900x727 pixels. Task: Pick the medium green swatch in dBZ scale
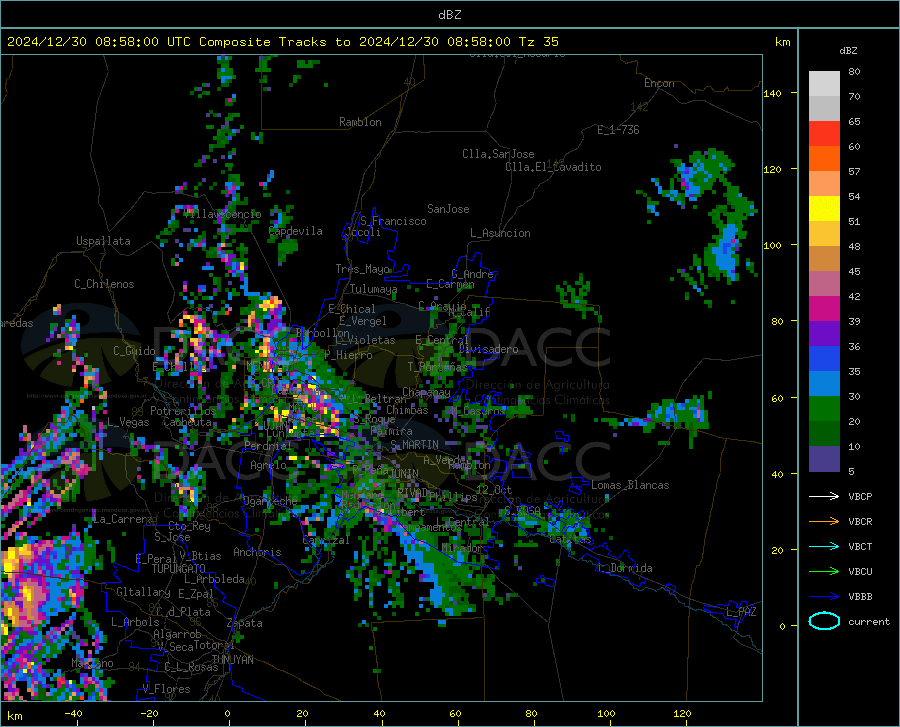tap(824, 409)
